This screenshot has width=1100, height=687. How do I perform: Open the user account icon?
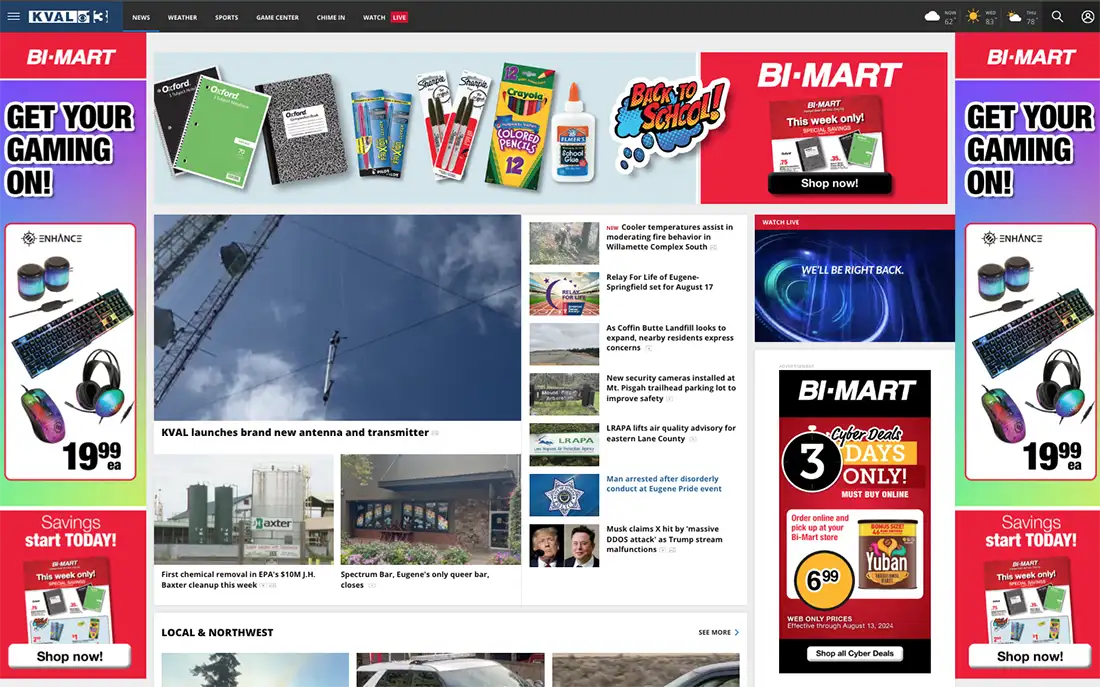tap(1087, 16)
